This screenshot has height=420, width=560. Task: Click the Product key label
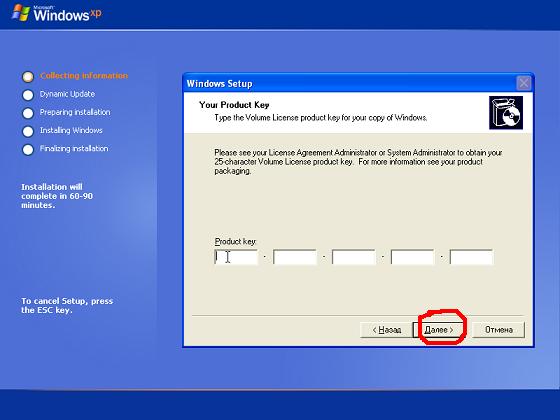pos(235,242)
